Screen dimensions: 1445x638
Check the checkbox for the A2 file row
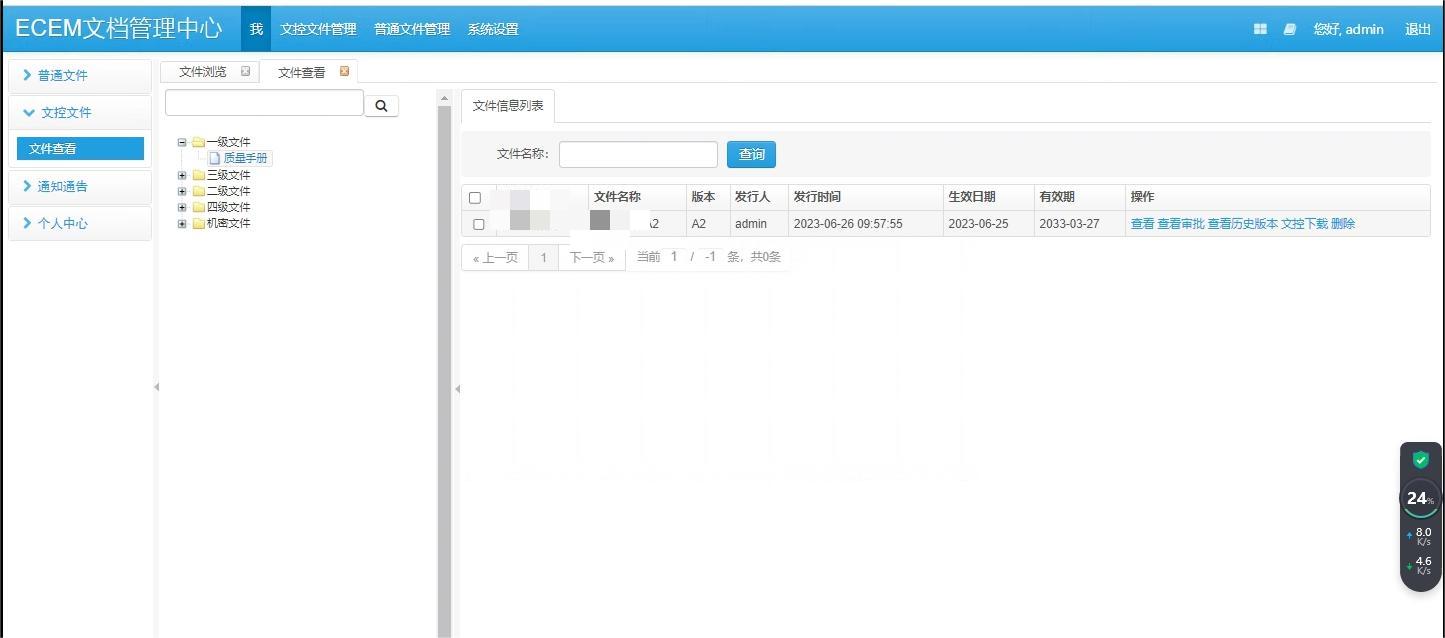pos(478,224)
